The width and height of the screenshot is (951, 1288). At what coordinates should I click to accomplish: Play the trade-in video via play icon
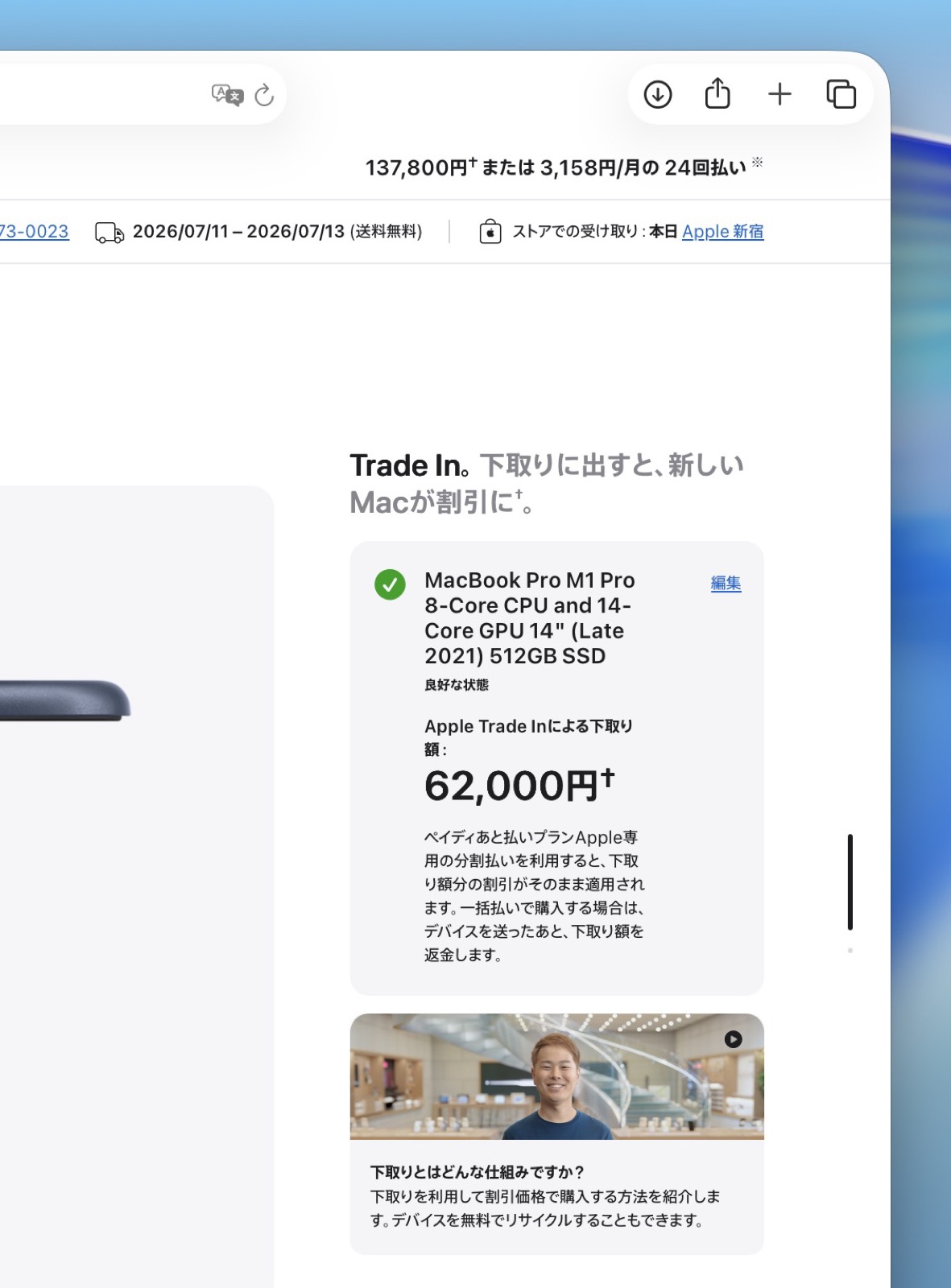click(x=733, y=1039)
